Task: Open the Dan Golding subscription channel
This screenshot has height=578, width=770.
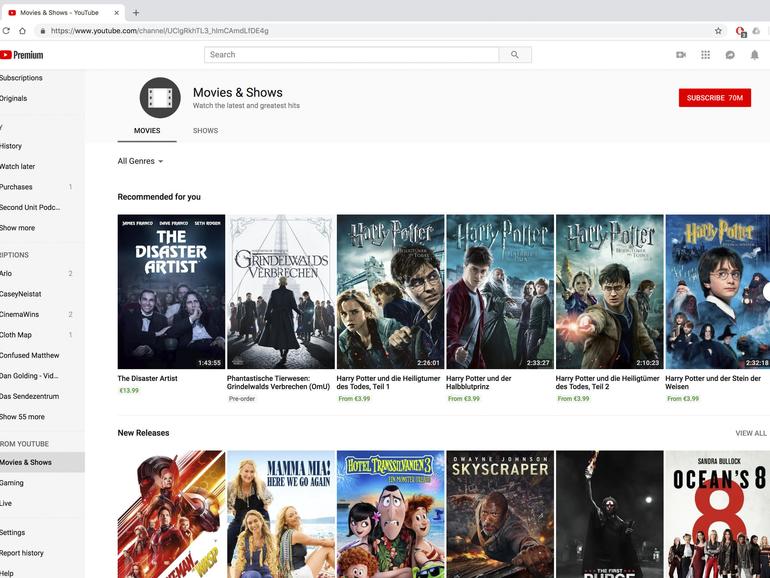Action: tap(29, 376)
